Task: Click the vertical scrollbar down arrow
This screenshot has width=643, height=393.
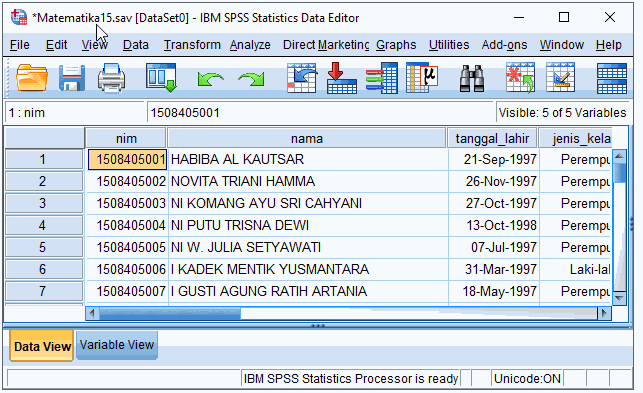Action: tap(619, 298)
